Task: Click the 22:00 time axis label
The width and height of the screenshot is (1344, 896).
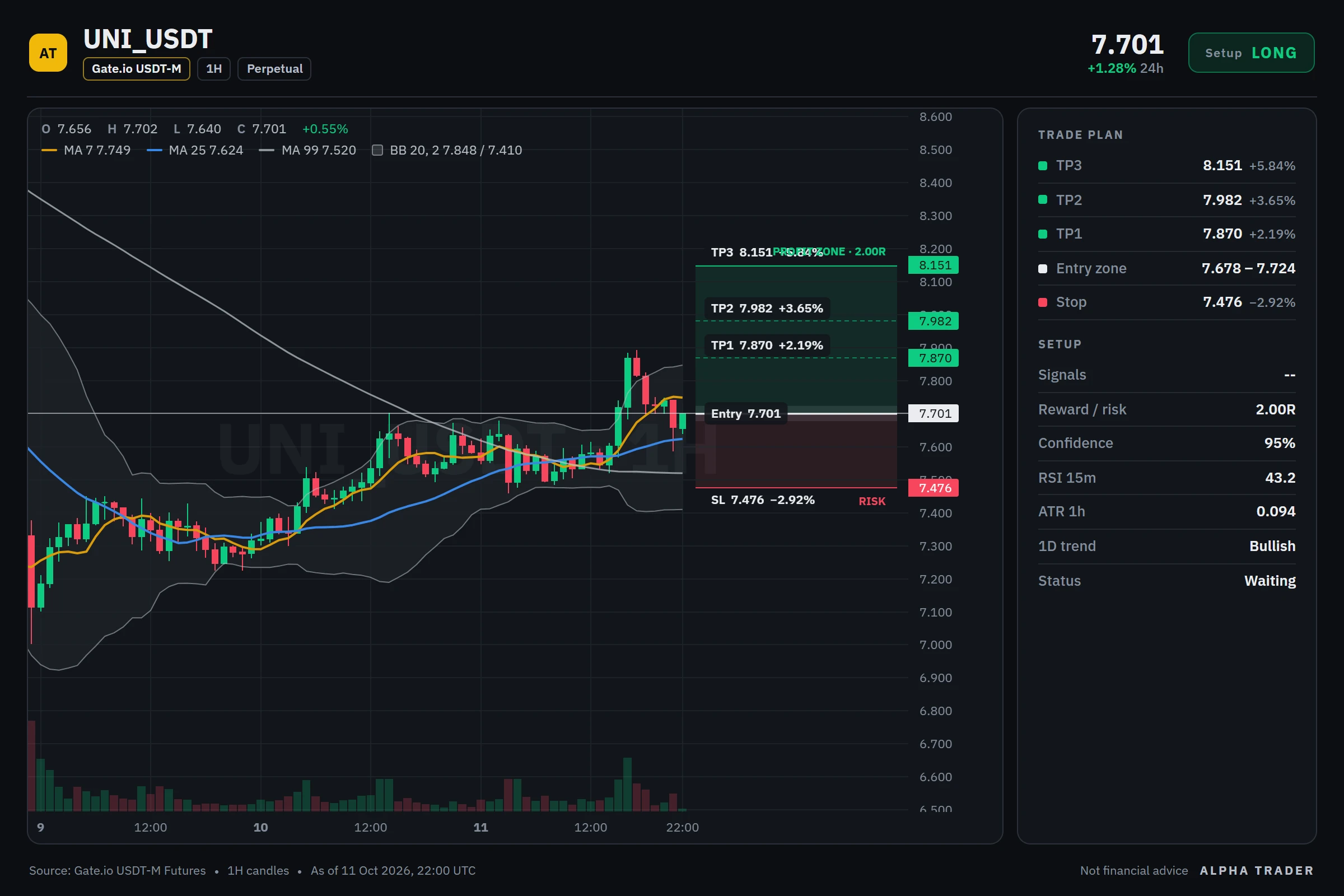Action: click(x=682, y=828)
